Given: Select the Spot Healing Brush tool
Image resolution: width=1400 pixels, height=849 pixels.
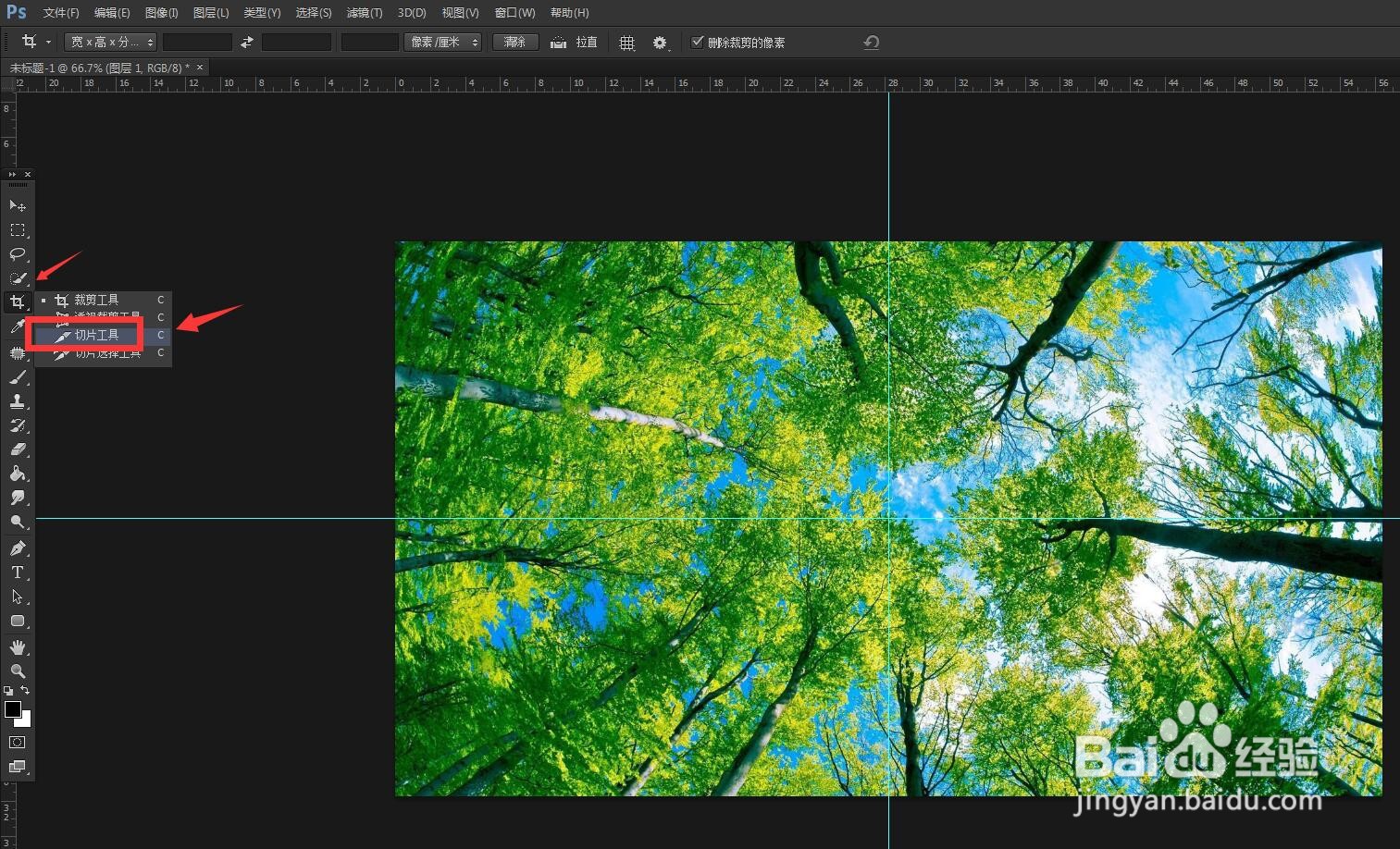Looking at the screenshot, I should (17, 352).
